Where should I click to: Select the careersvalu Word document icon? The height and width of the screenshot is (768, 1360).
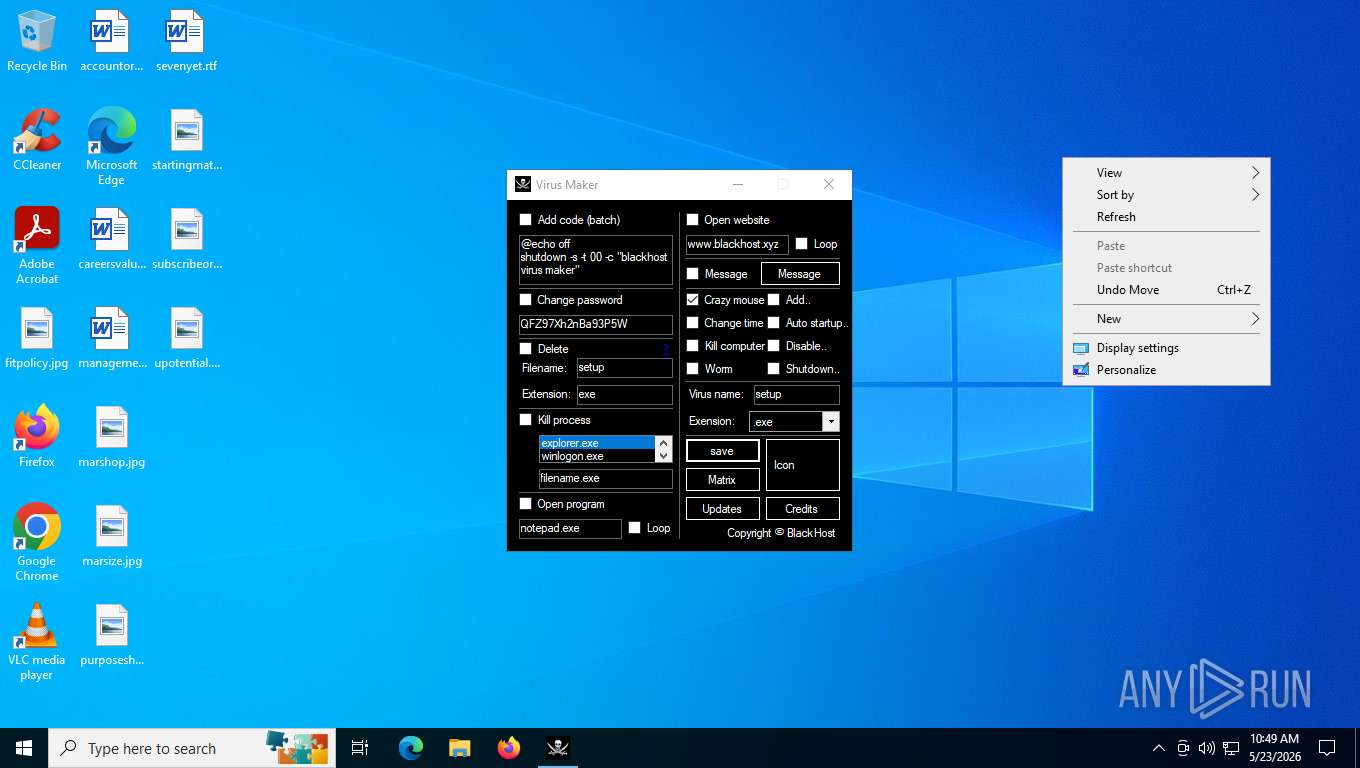click(111, 240)
